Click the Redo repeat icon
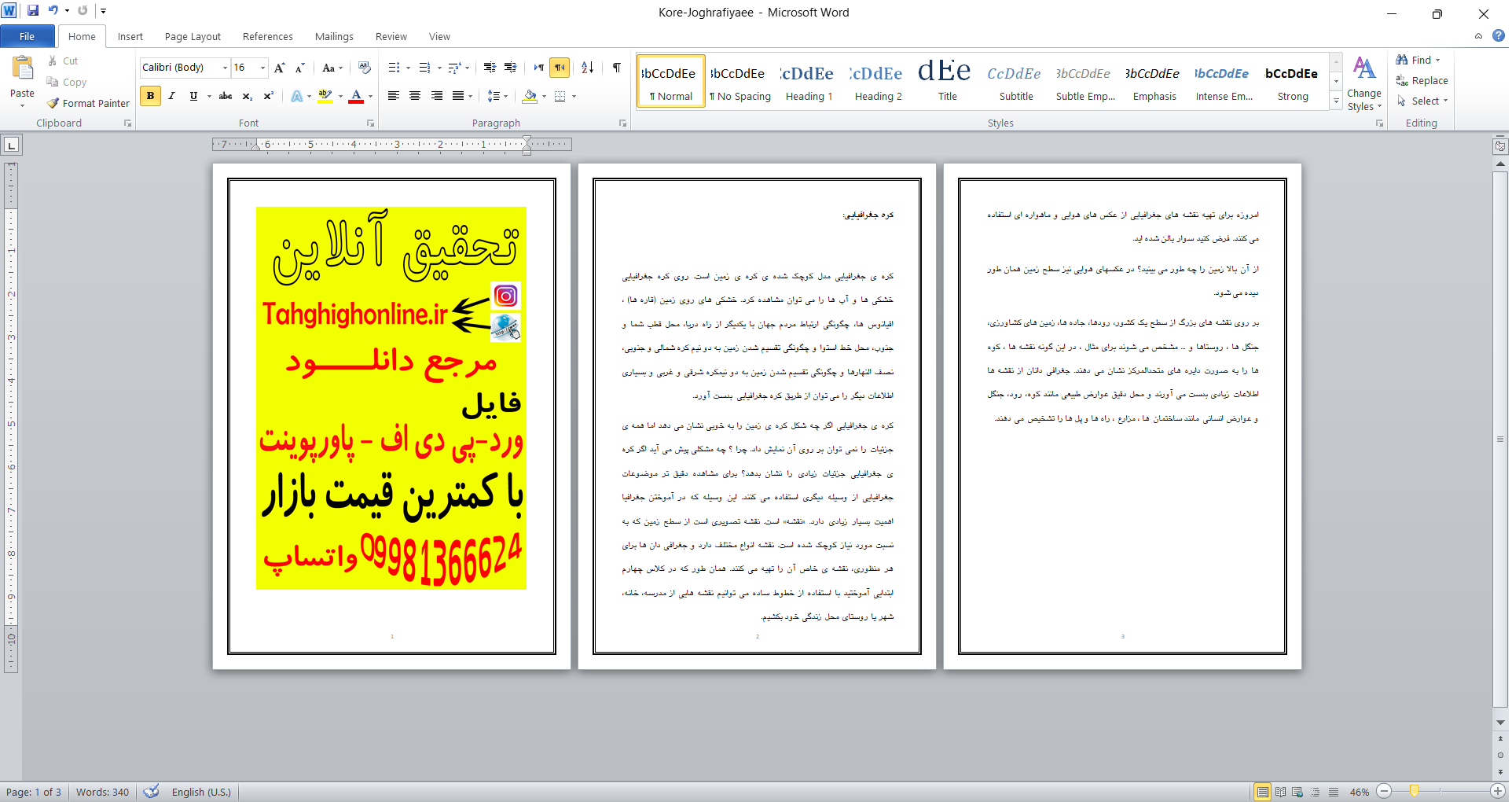Viewport: 1512px width, 802px height. pos(83,11)
